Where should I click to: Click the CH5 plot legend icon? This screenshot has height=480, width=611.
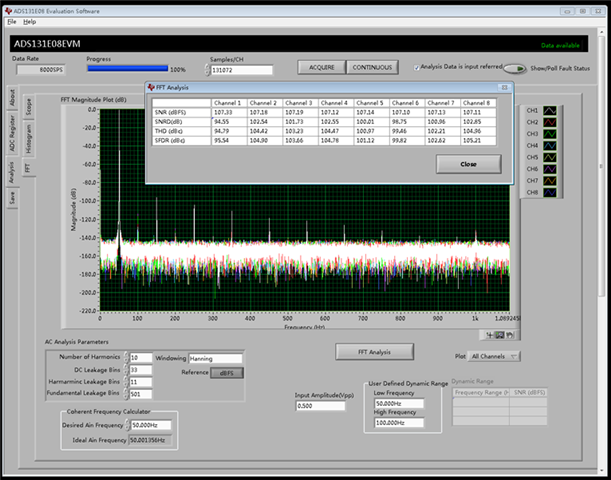point(550,157)
